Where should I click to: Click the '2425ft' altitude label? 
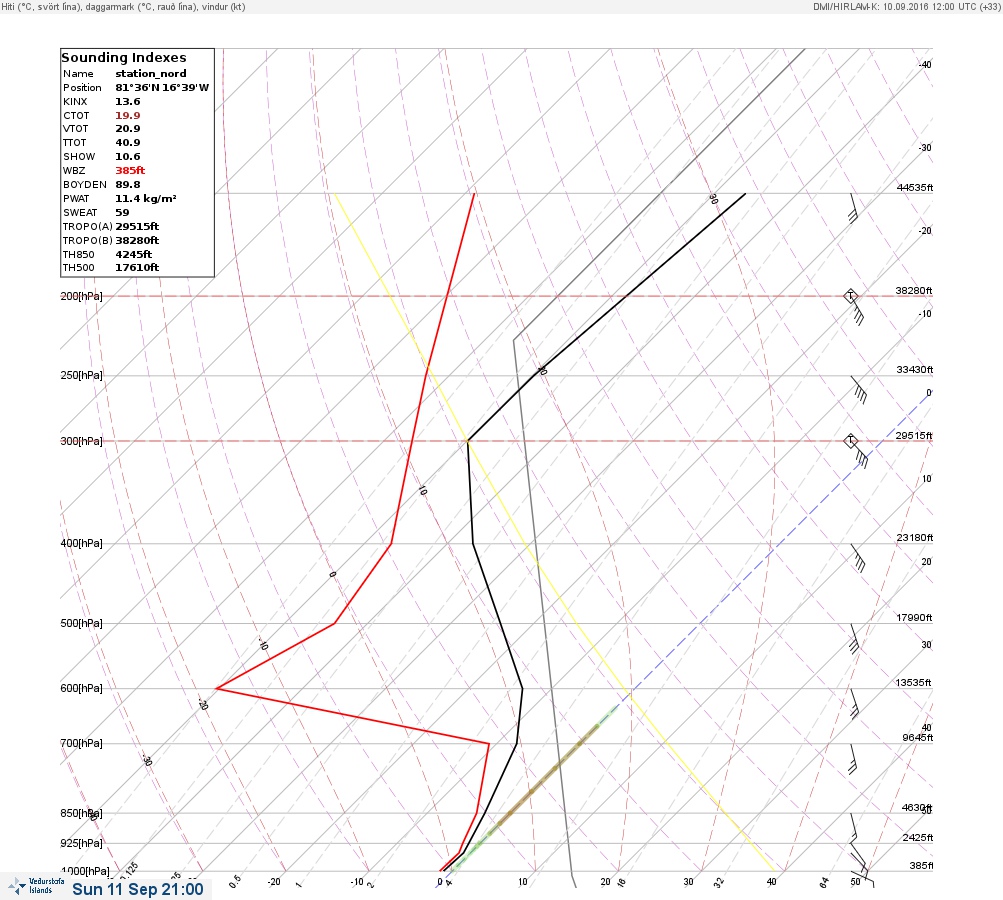point(918,837)
